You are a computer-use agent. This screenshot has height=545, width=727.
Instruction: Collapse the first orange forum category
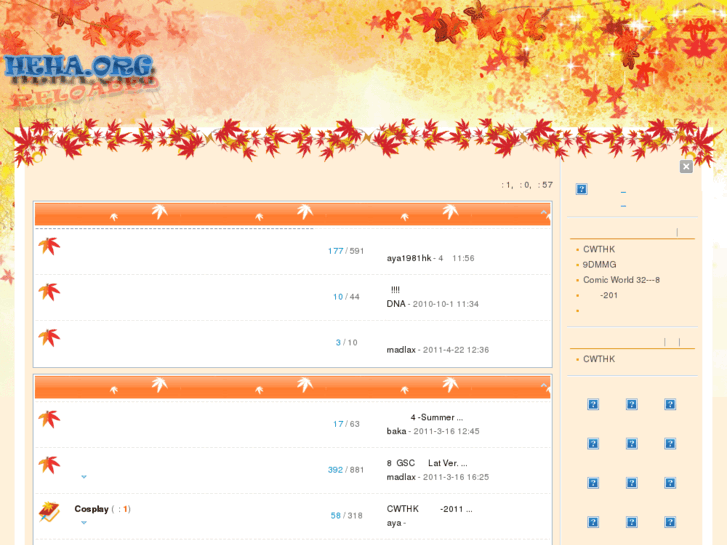click(x=544, y=212)
